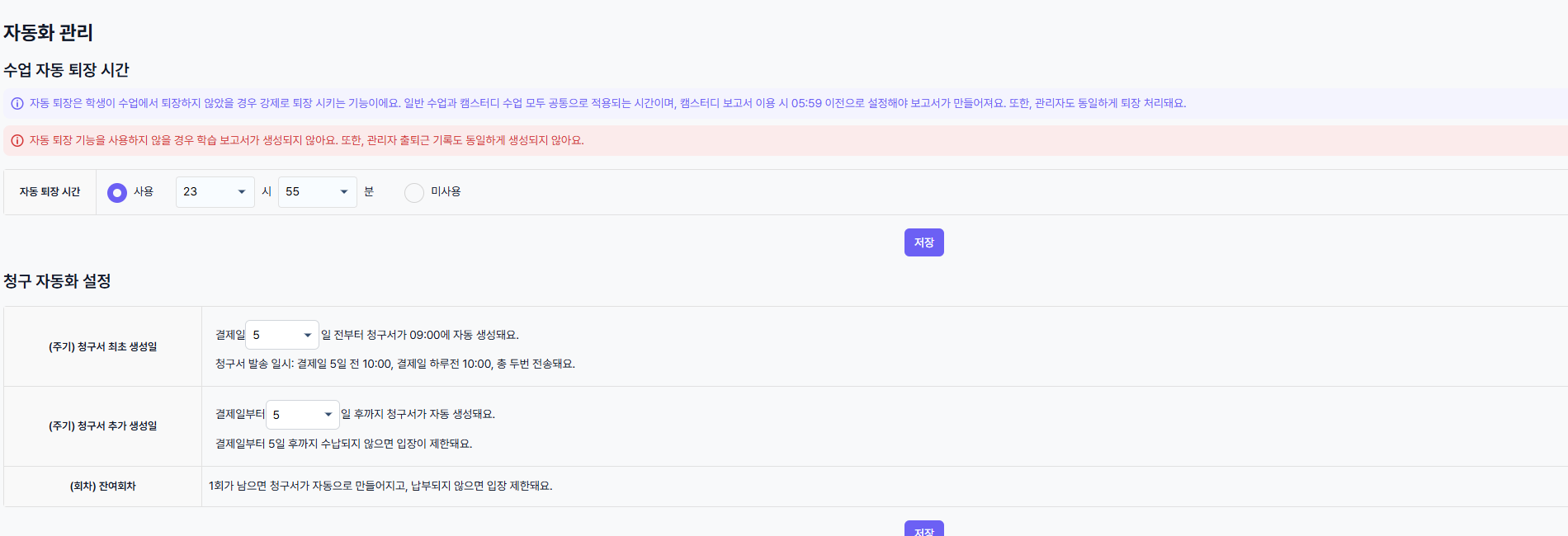The width and height of the screenshot is (1568, 536).
Task: Open the 결제일 days-before dropdown
Action: tap(282, 335)
